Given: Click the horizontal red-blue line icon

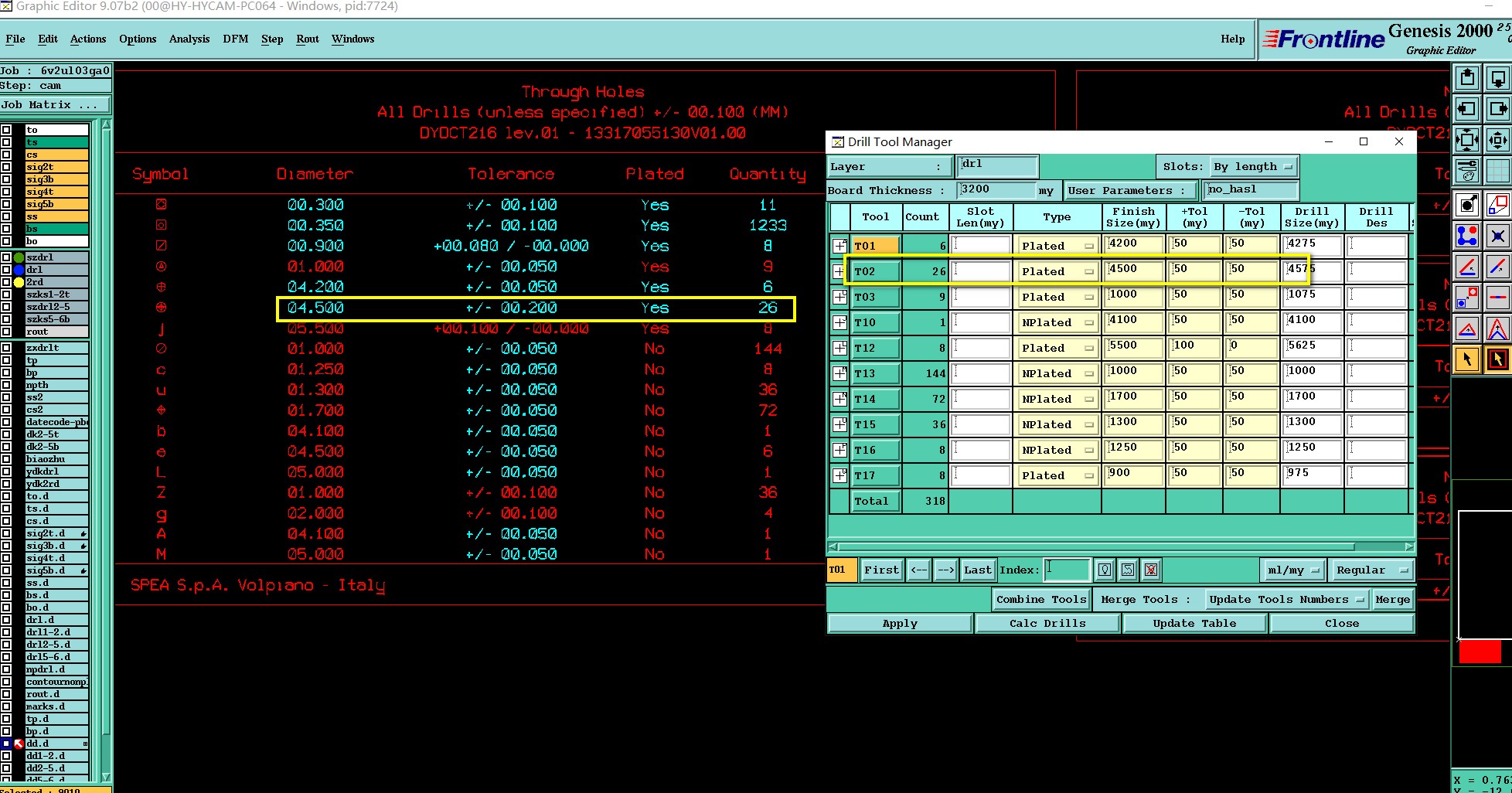Looking at the screenshot, I should (1497, 298).
